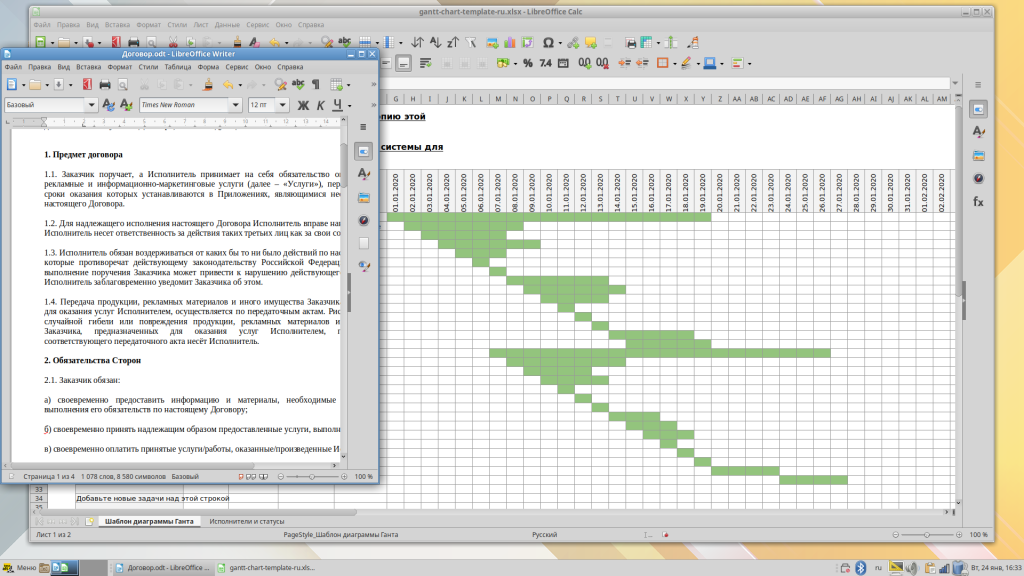
Task: Open the font size 12 пт dropdown
Action: [281, 105]
